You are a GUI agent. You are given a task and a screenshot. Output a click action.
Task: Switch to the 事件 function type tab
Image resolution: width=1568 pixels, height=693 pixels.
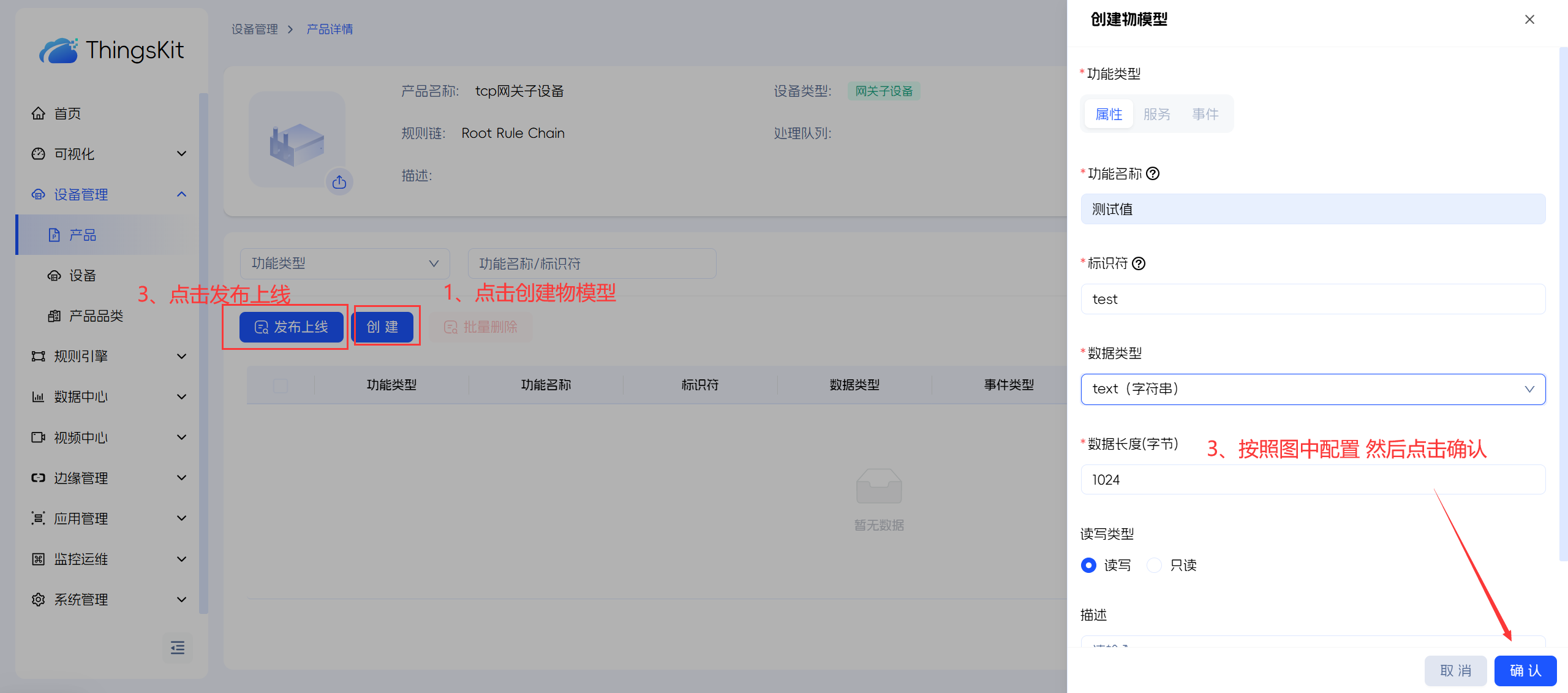click(1205, 114)
